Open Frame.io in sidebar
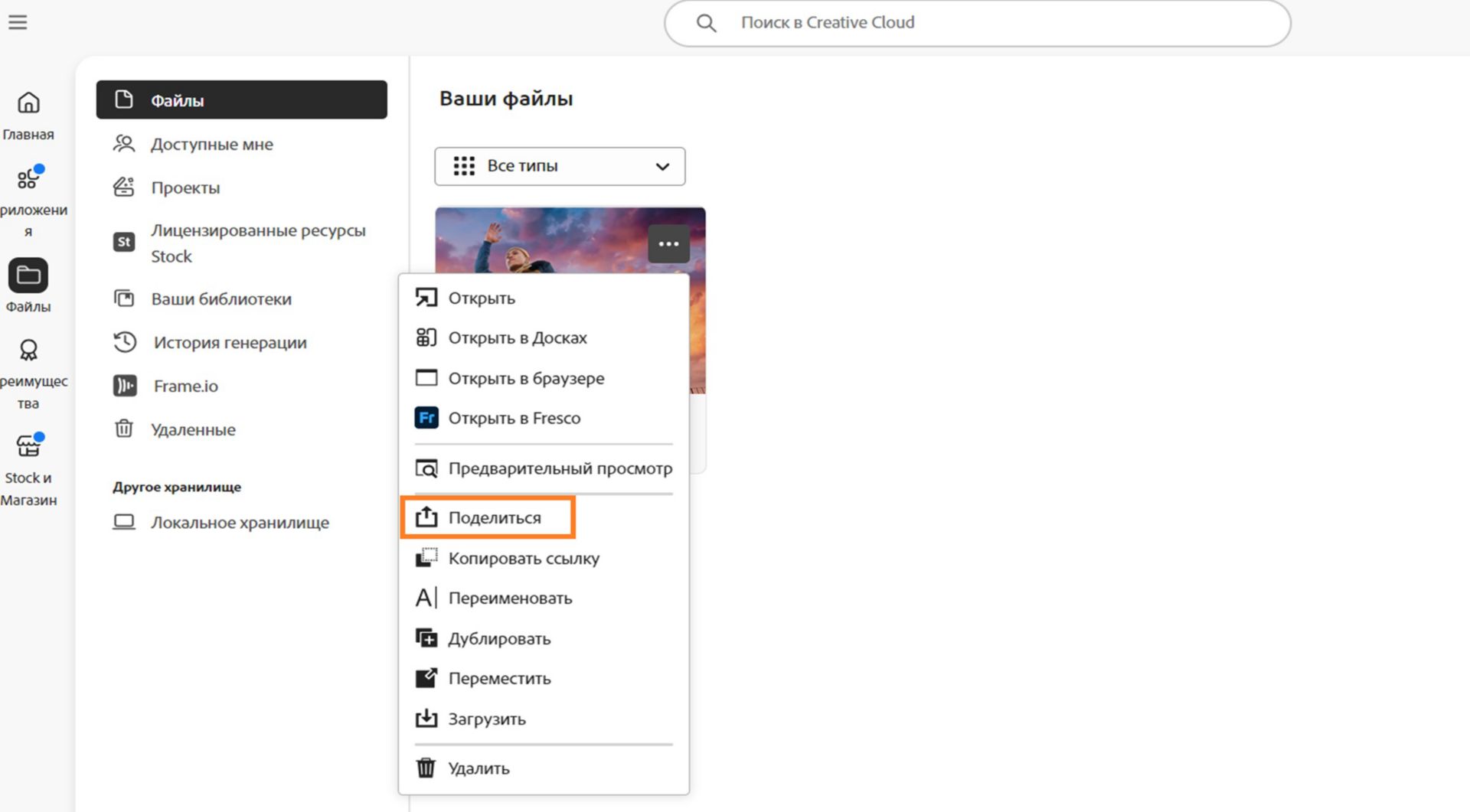1470x812 pixels. pyautogui.click(x=242, y=386)
